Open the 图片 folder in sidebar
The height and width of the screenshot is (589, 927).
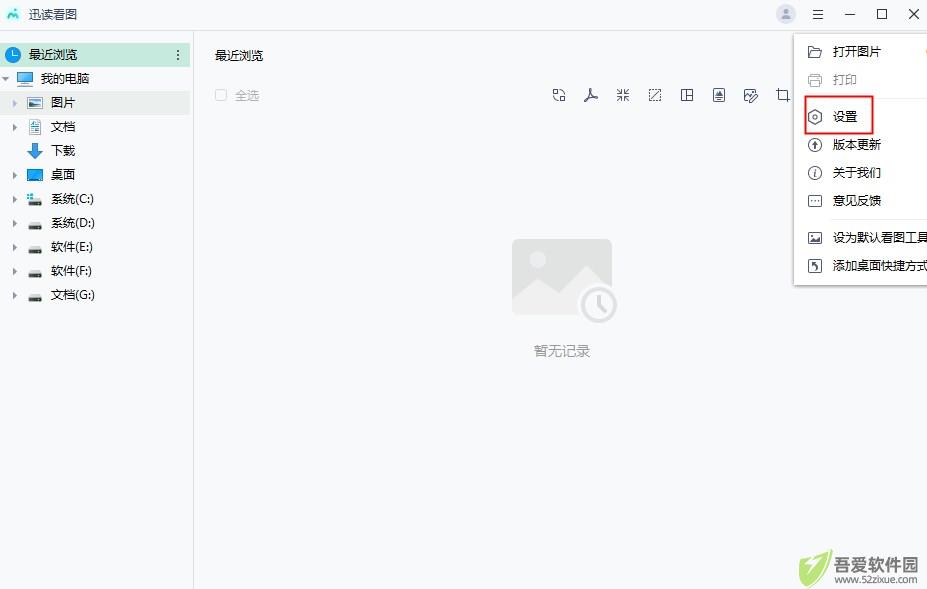[95, 103]
